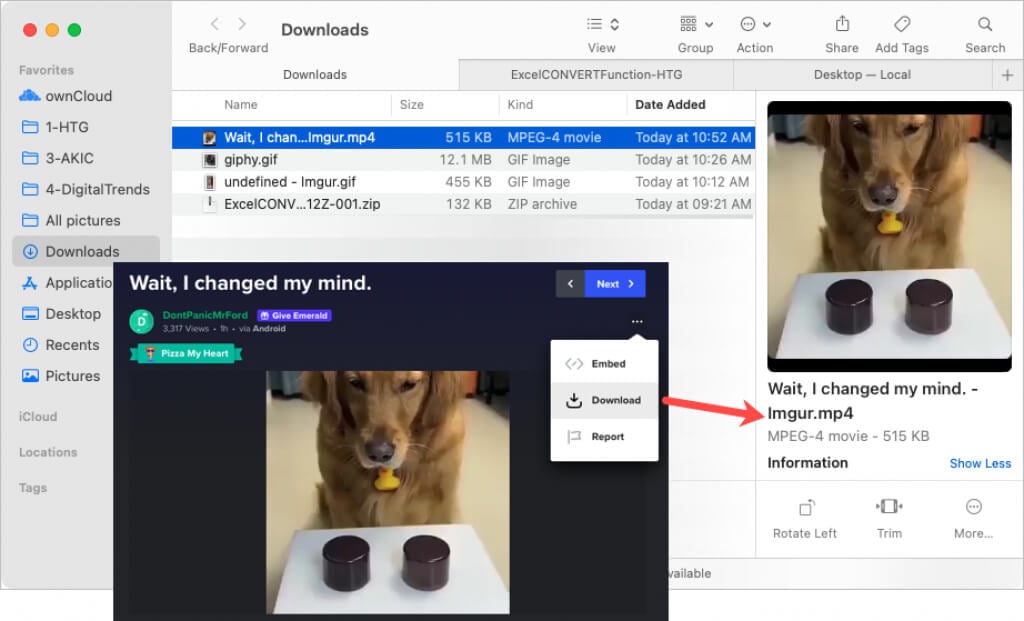Open the View mode dropdown
This screenshot has width=1024, height=621.
coord(603,24)
